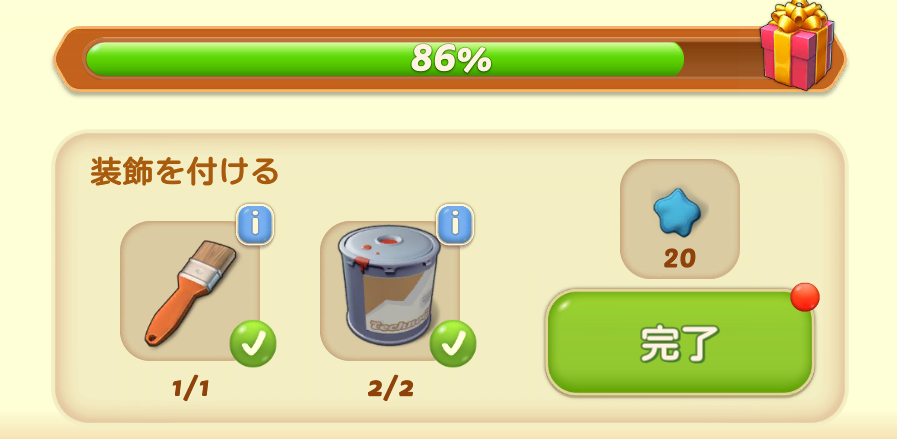
Task: Click the green checkmark on the paint can
Action: (x=453, y=343)
